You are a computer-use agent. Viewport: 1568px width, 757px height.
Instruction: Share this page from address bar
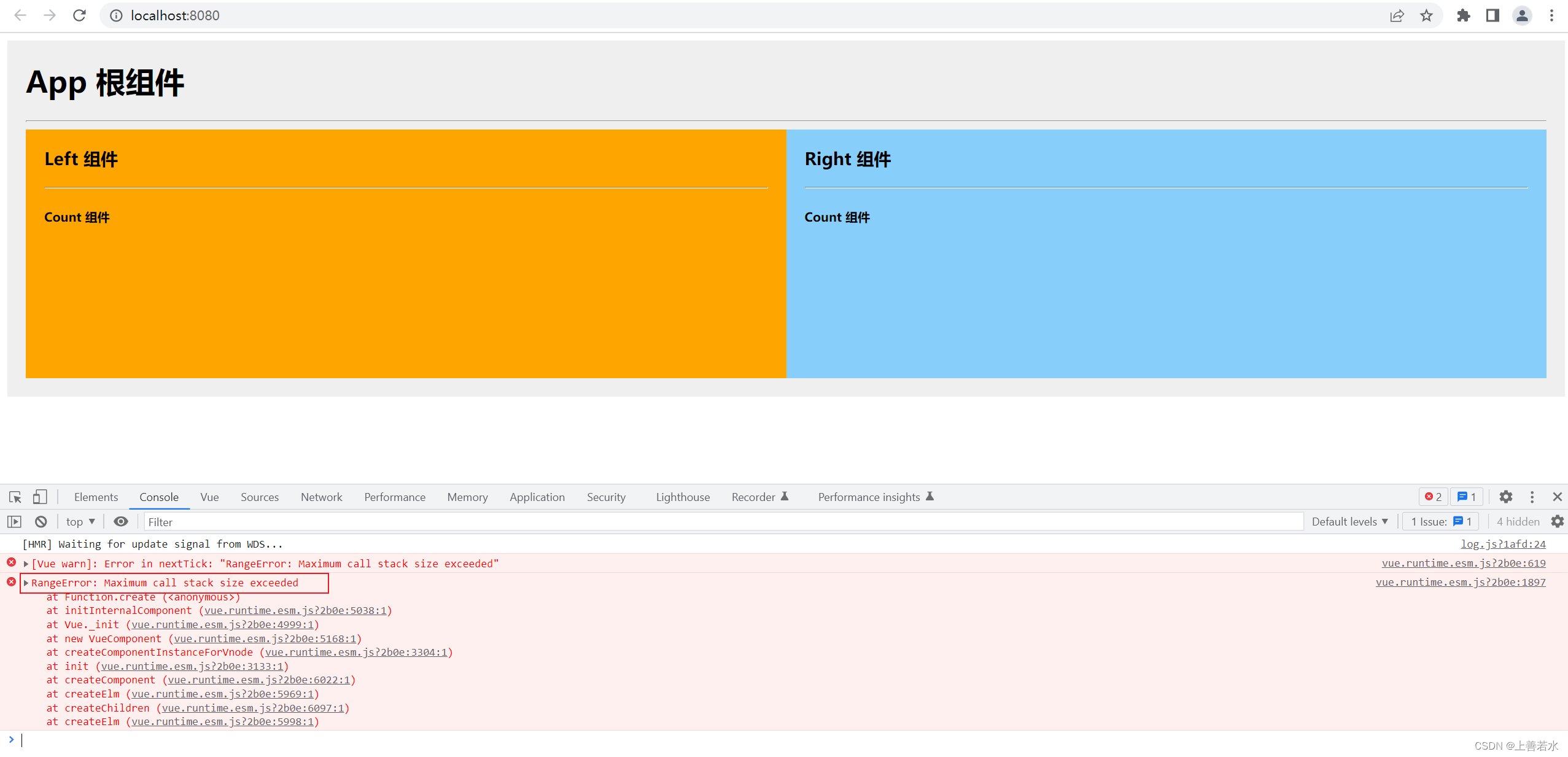(1397, 15)
